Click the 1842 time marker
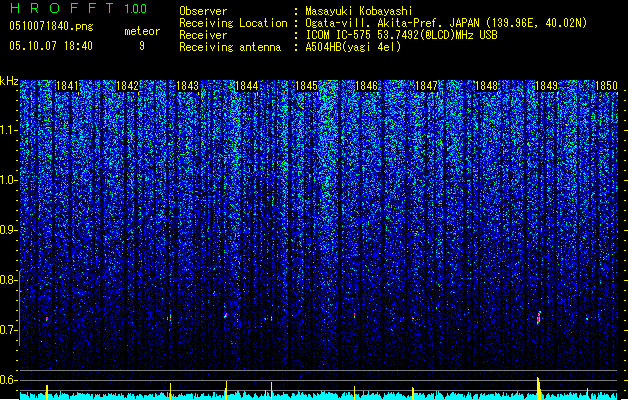The width and height of the screenshot is (629, 400). [127, 86]
